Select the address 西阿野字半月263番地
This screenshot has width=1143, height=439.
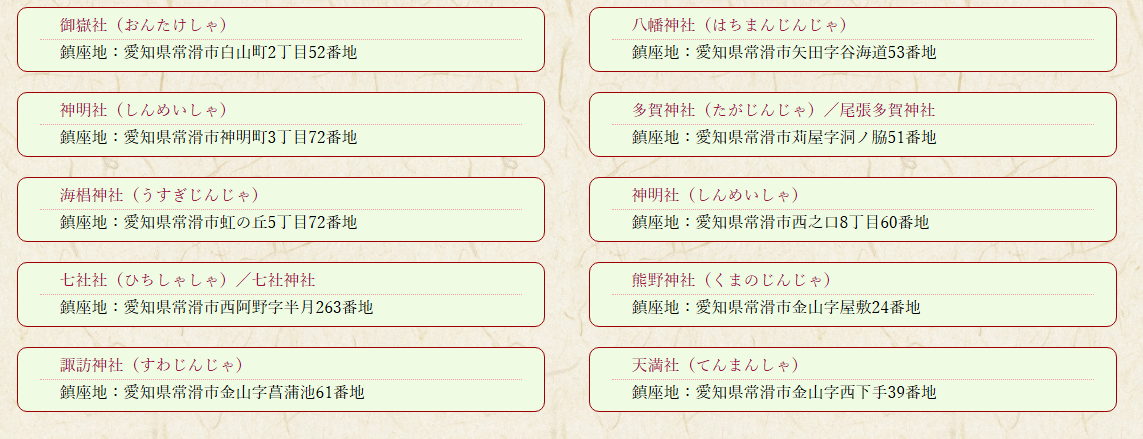[x=216, y=307]
